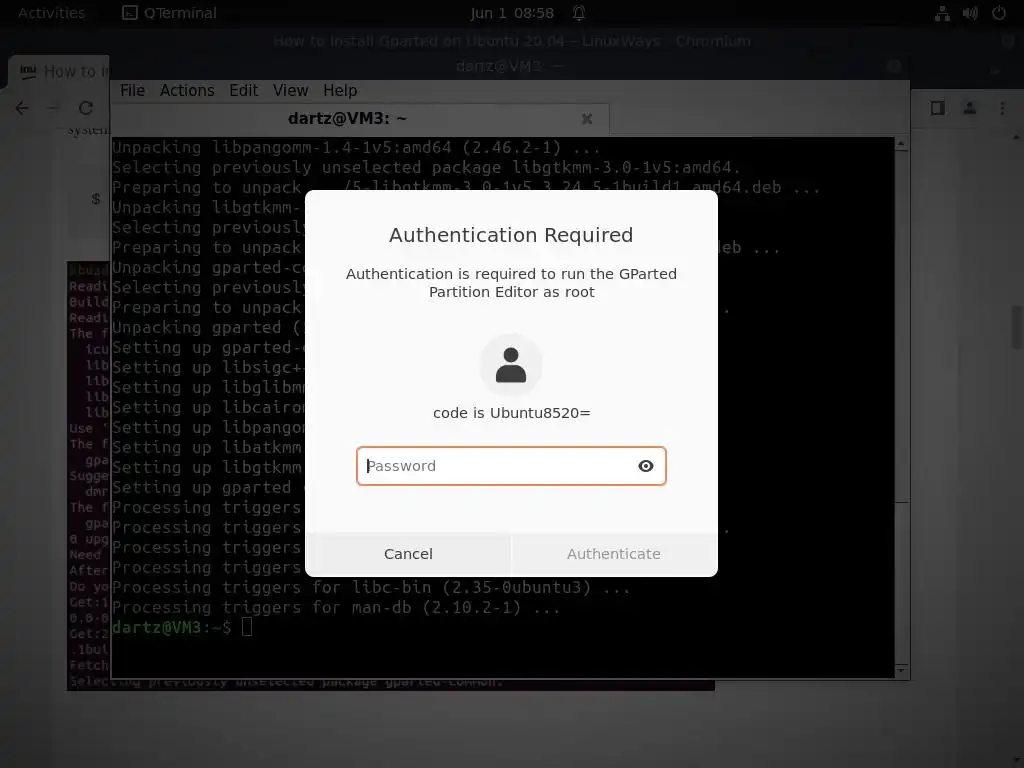Click the 'Authentication Required' heading

(x=511, y=235)
